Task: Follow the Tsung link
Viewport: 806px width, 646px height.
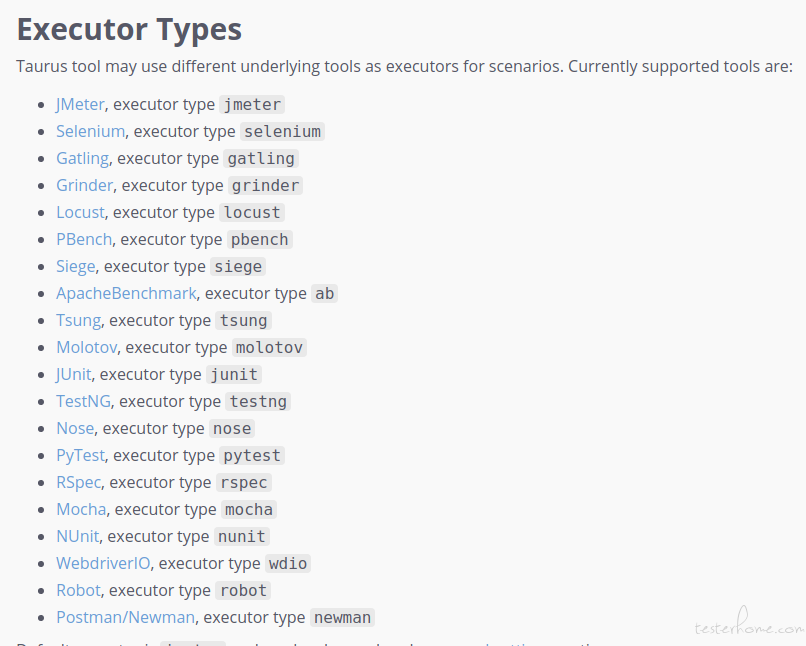Action: coord(78,320)
